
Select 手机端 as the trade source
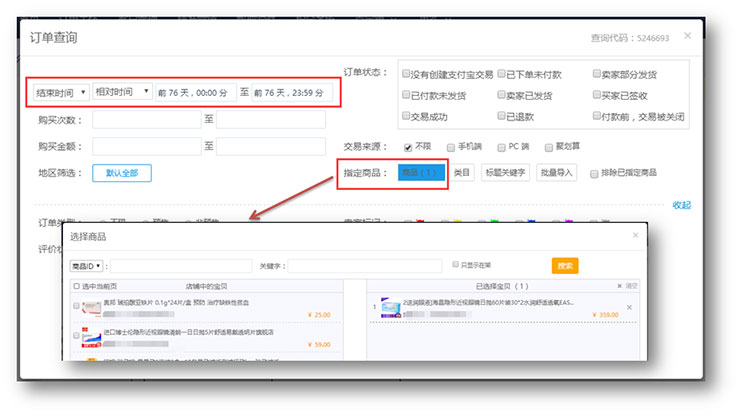point(452,146)
